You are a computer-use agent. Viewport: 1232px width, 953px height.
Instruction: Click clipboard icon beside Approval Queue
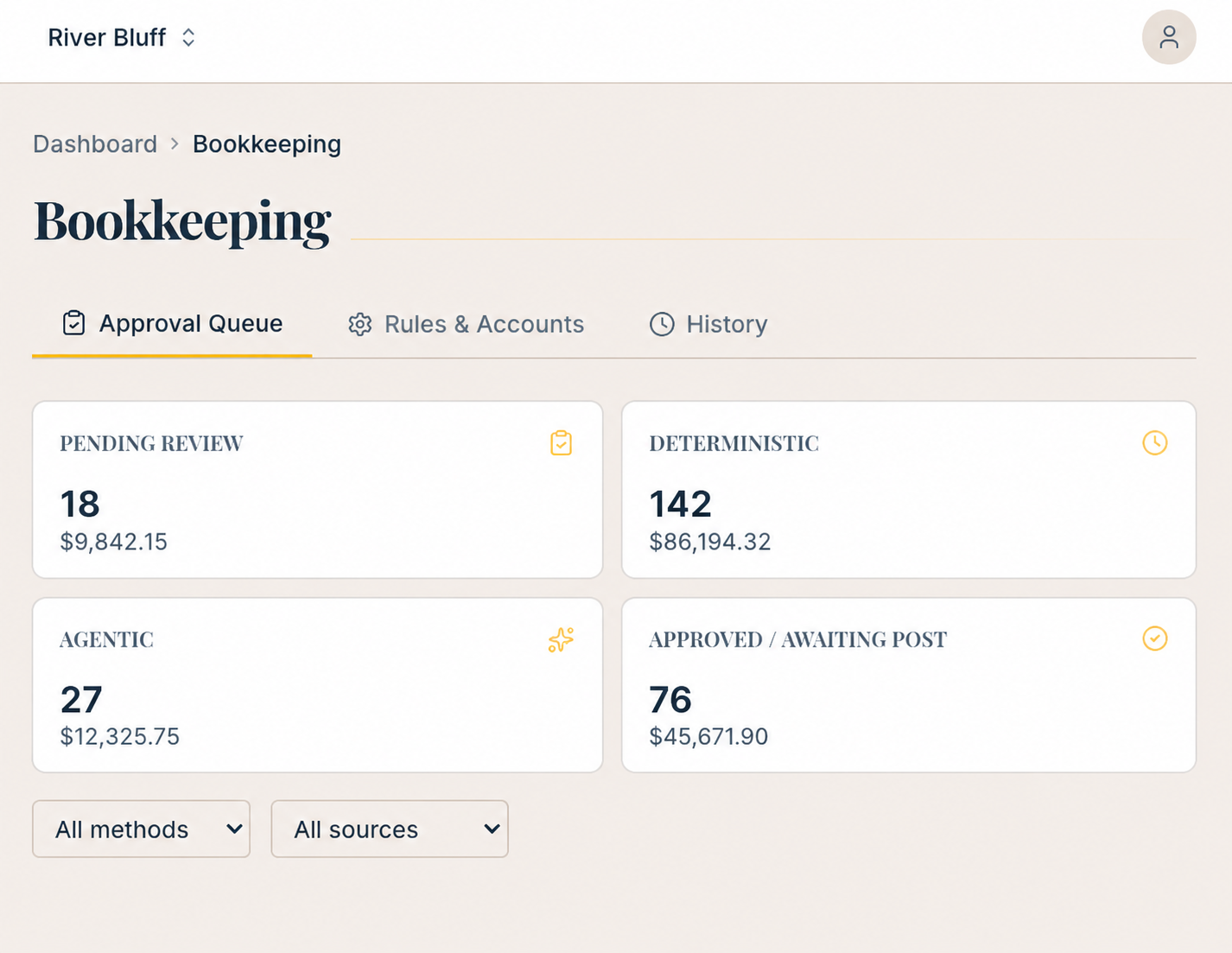click(x=74, y=323)
